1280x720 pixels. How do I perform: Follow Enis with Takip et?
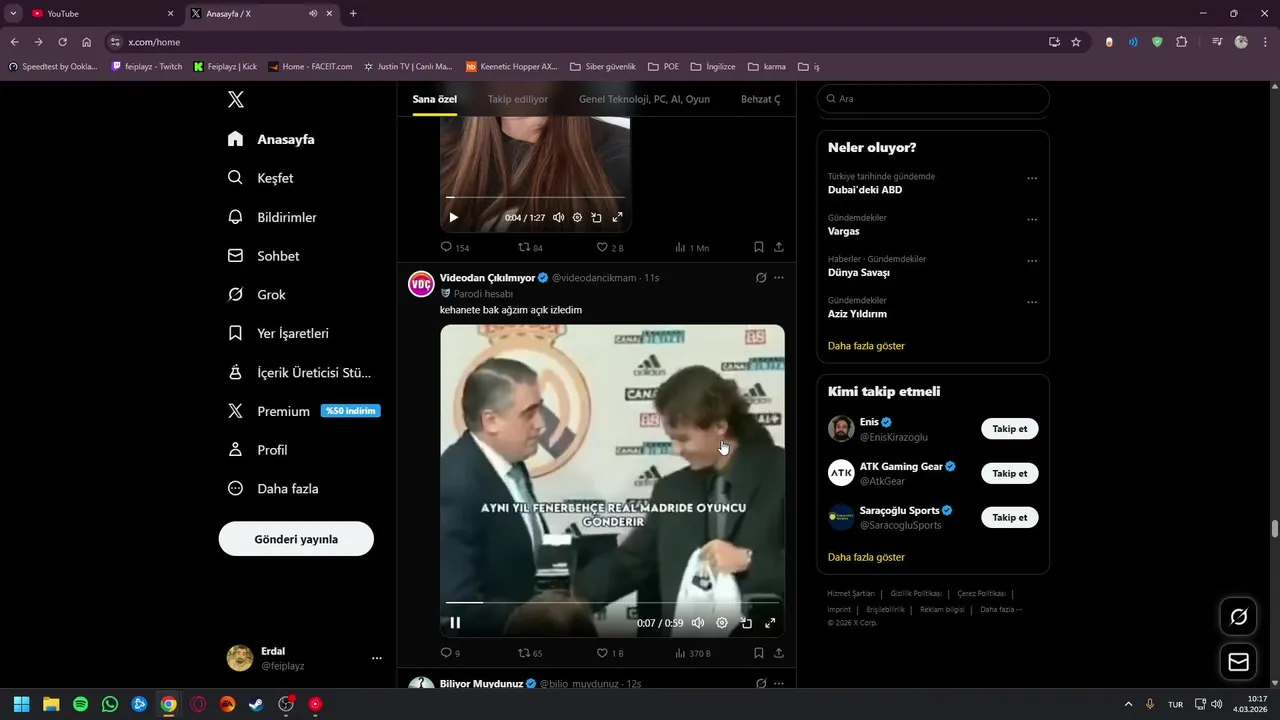coord(1010,429)
